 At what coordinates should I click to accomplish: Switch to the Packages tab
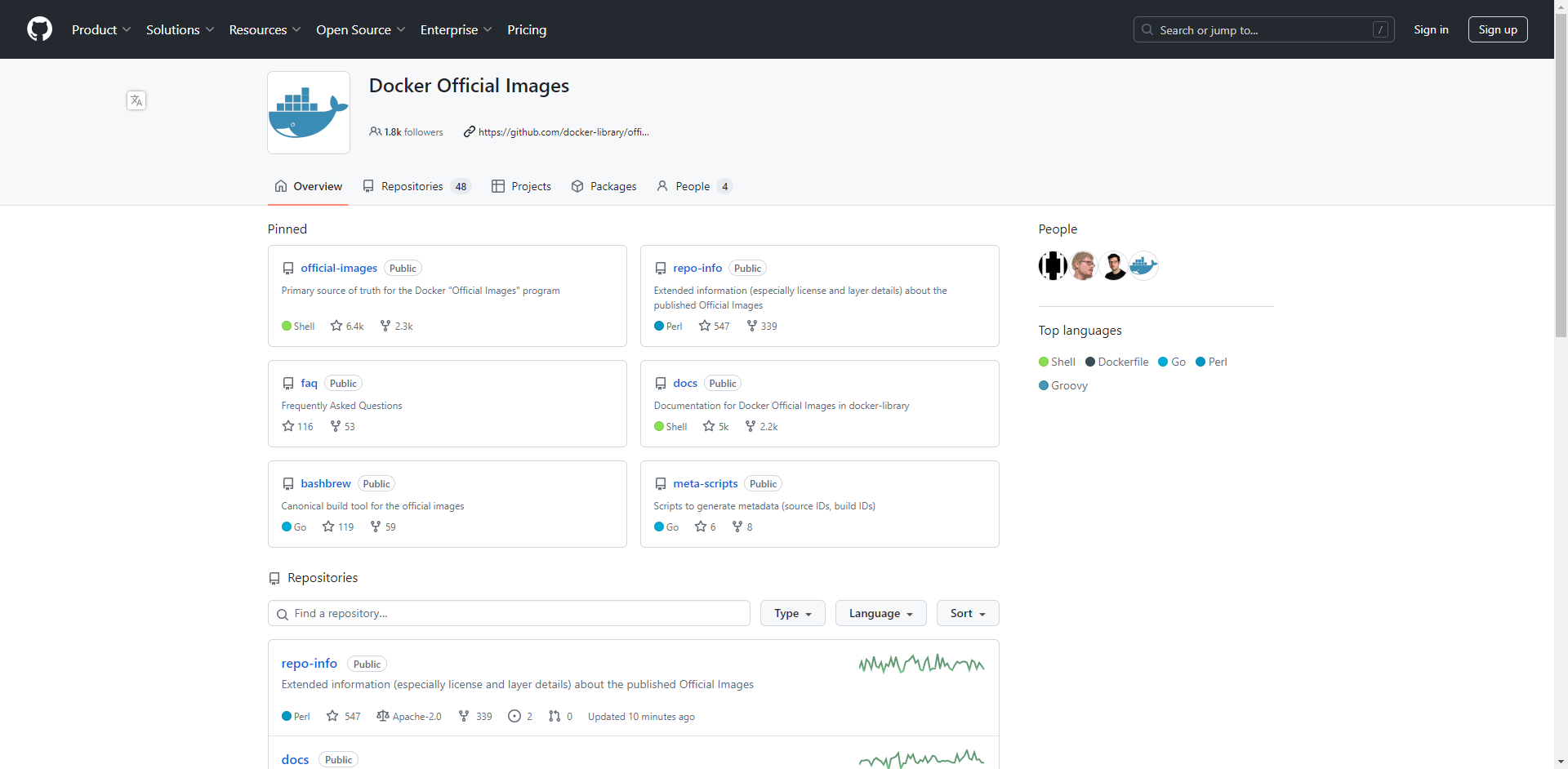[x=604, y=186]
